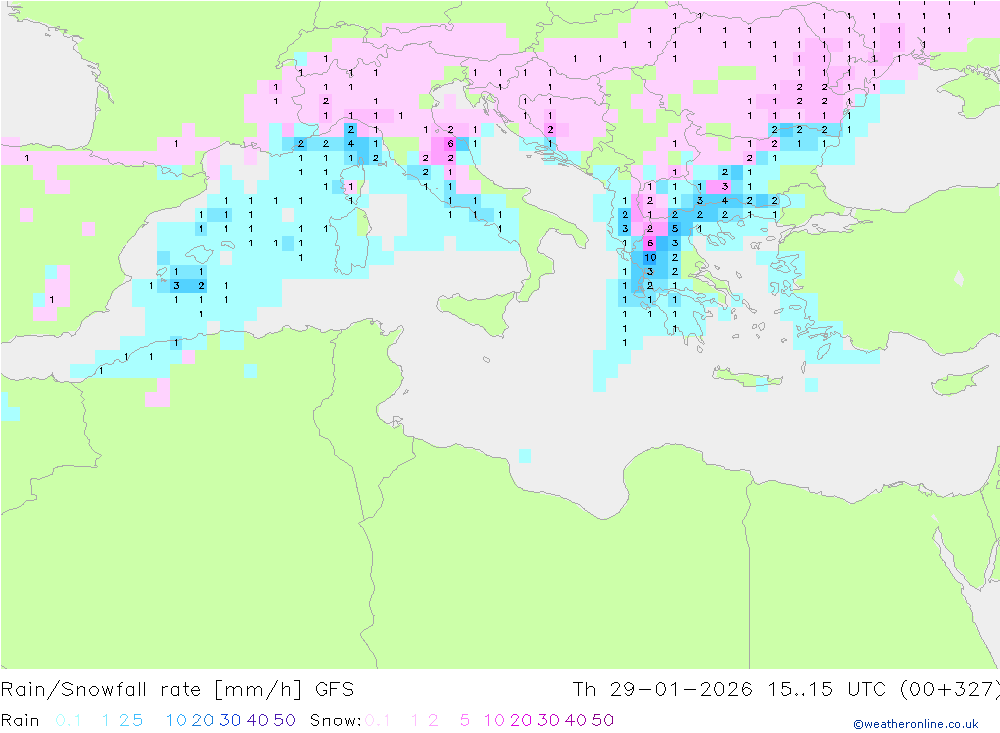The height and width of the screenshot is (733, 1000).
Task: Select the snow legend value 10
Action: coord(494,720)
